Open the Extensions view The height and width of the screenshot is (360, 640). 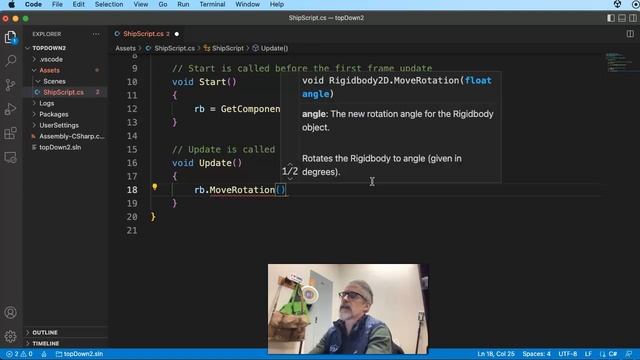coord(11,133)
